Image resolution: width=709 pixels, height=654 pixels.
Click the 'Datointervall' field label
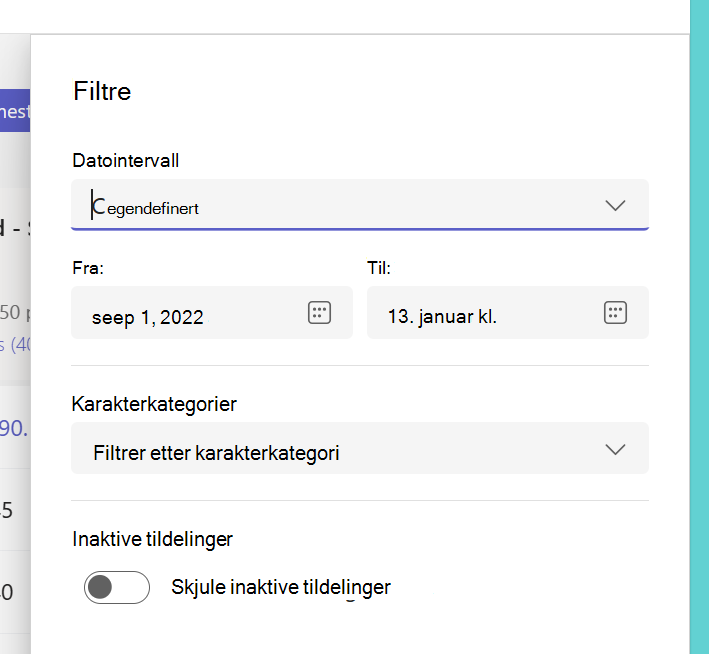pos(126,161)
